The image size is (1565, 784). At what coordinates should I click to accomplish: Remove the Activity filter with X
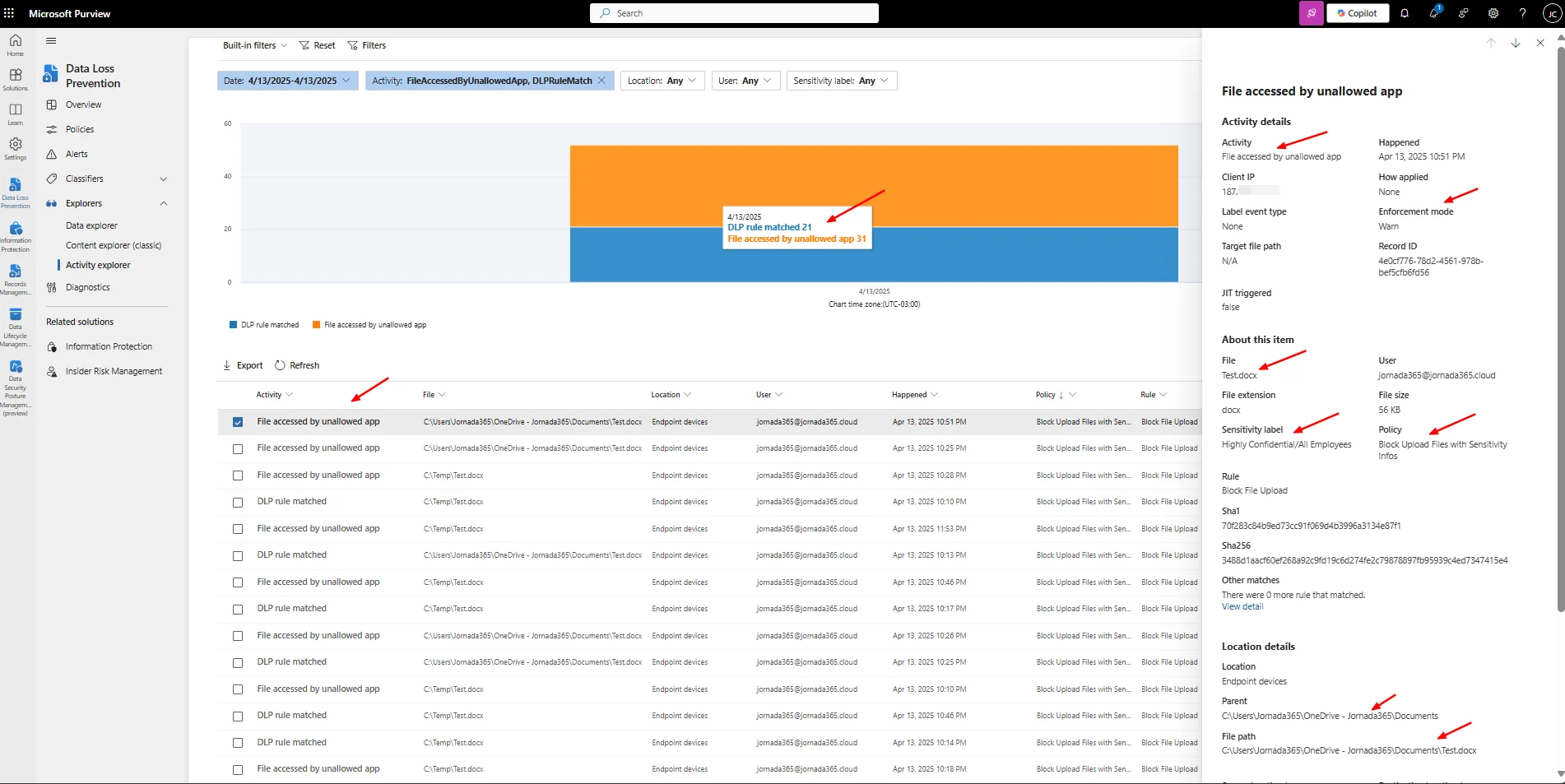pyautogui.click(x=601, y=81)
